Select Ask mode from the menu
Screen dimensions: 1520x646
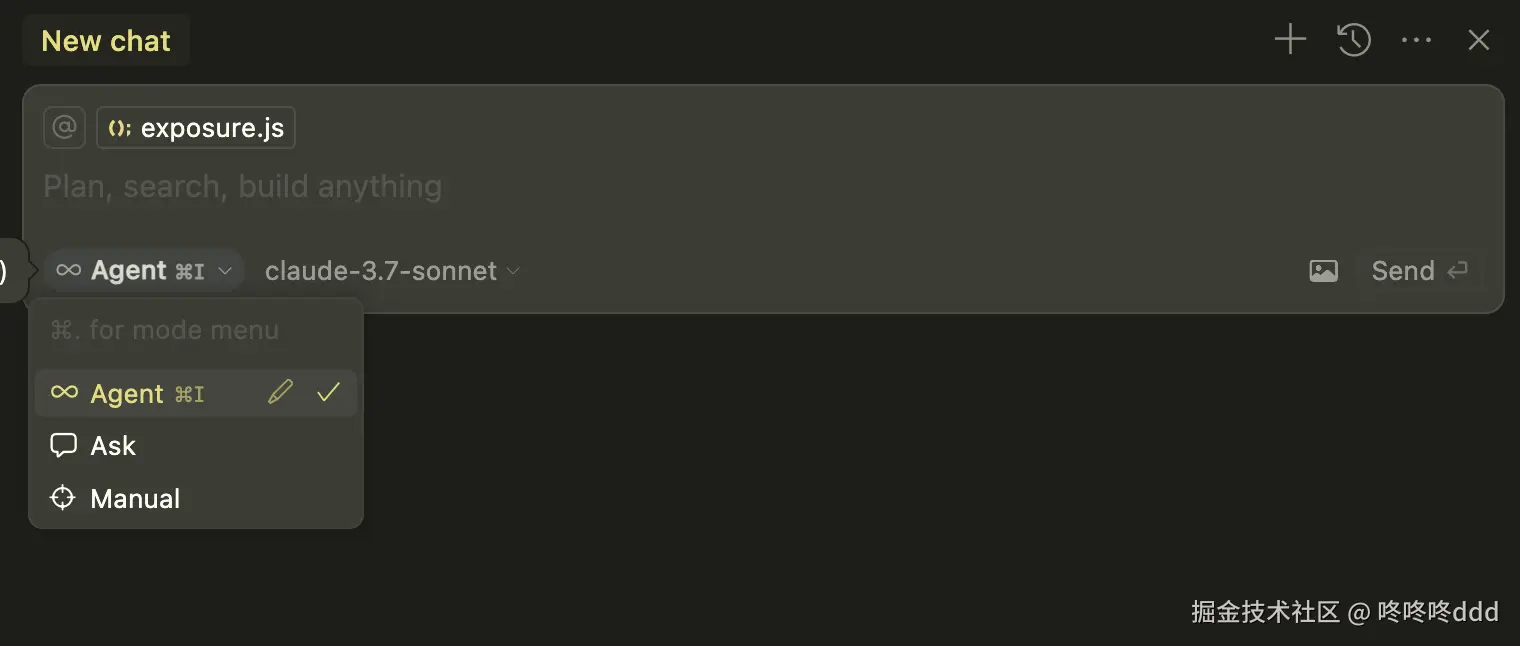click(113, 446)
